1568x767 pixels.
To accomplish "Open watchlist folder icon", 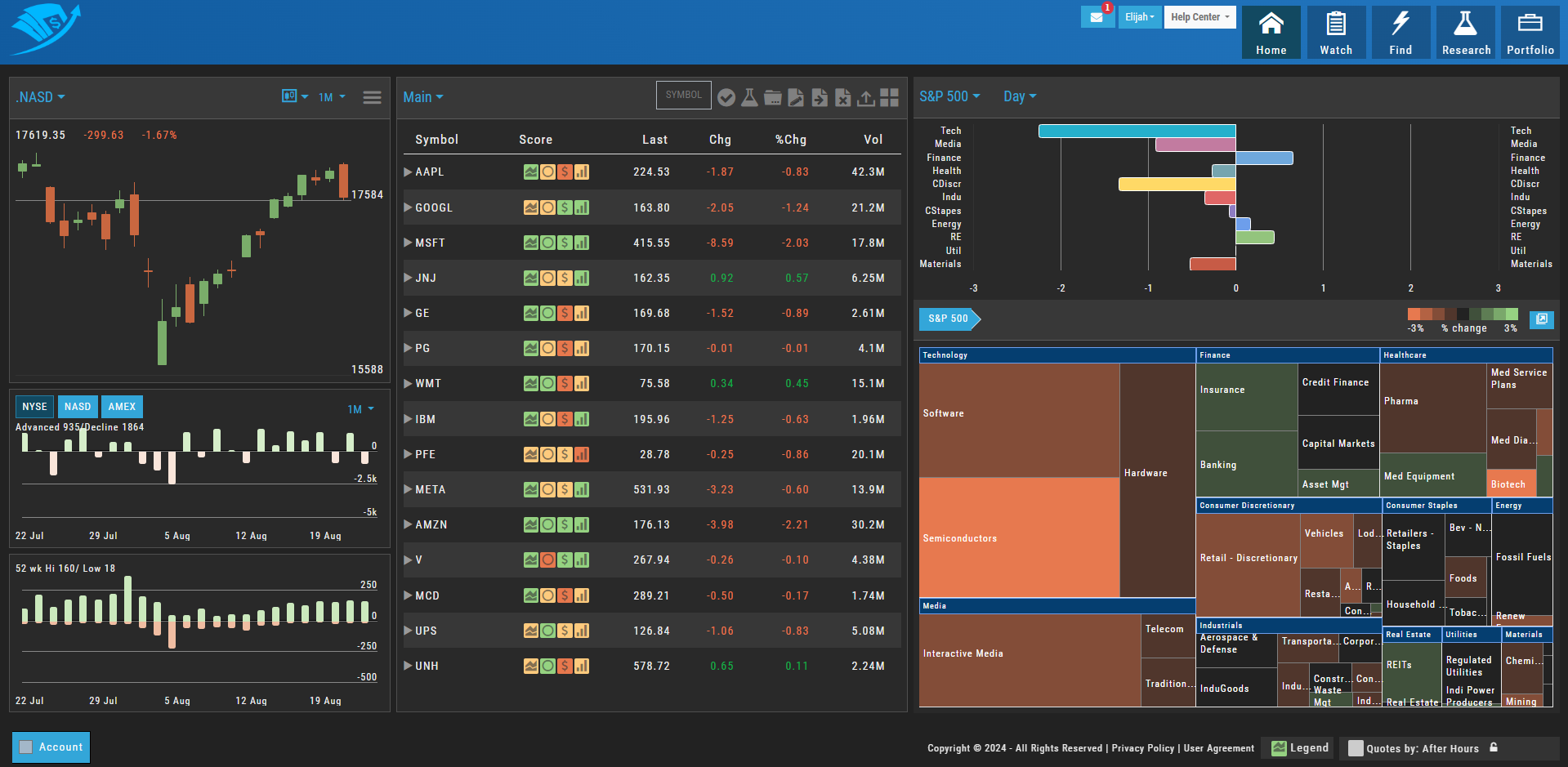I will point(773,97).
